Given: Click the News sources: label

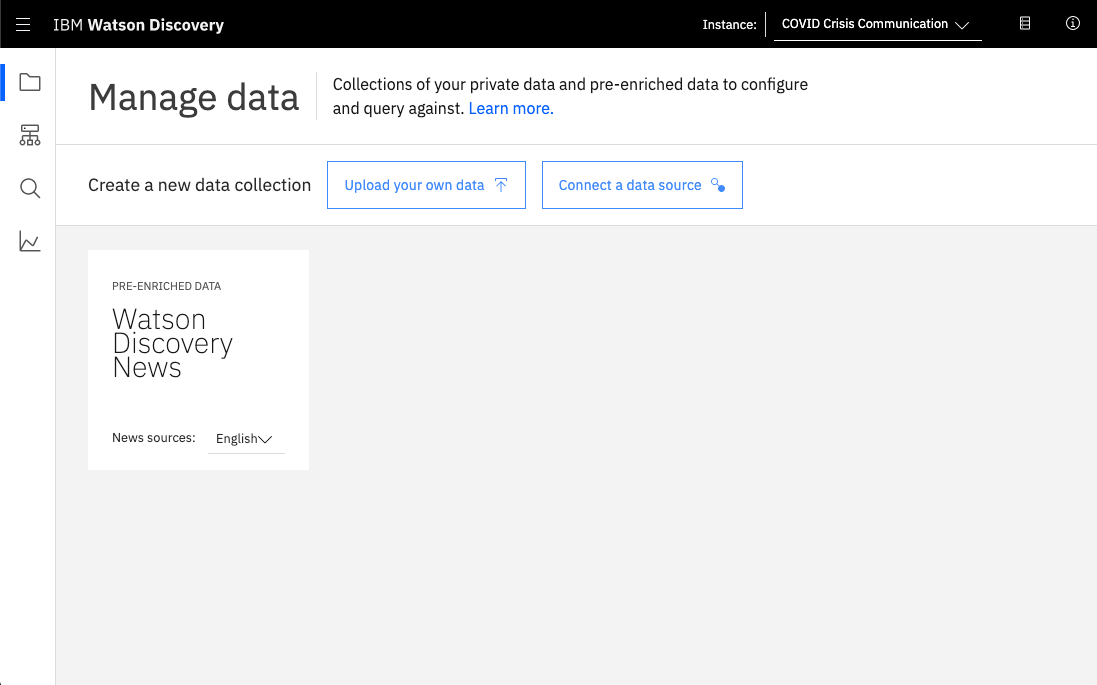Looking at the screenshot, I should pyautogui.click(x=154, y=438).
